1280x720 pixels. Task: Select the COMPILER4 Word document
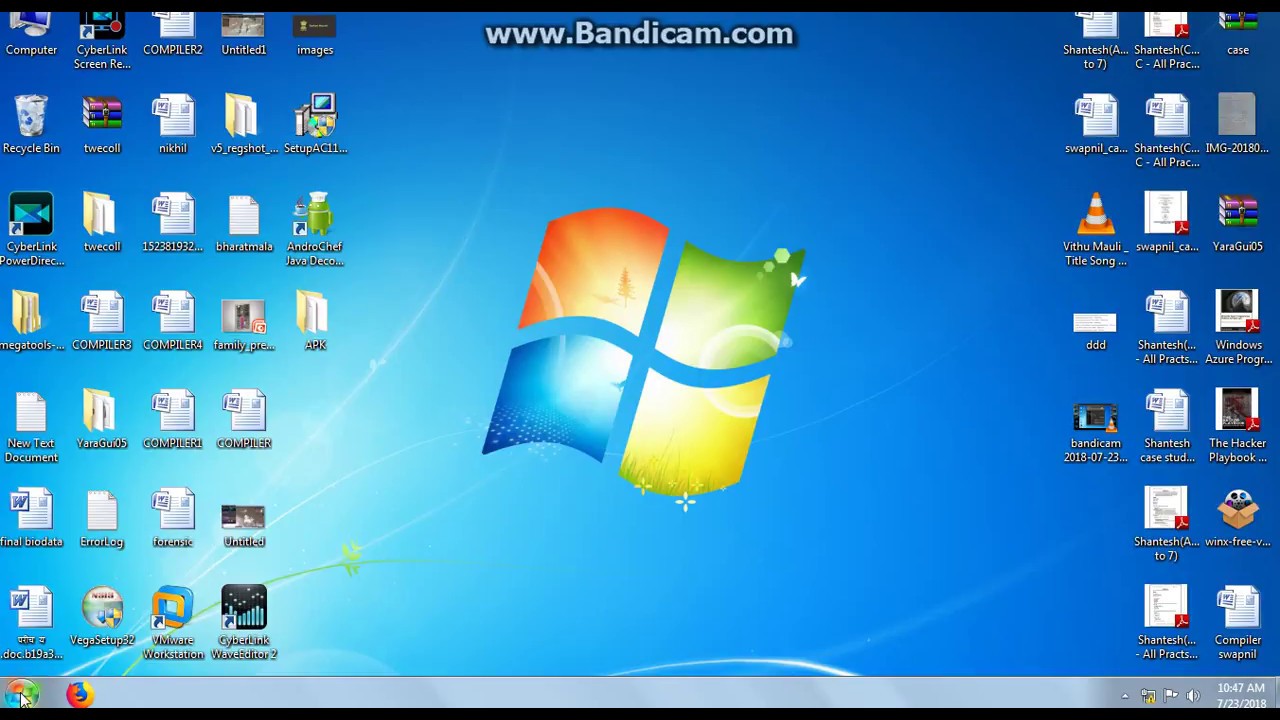(173, 320)
